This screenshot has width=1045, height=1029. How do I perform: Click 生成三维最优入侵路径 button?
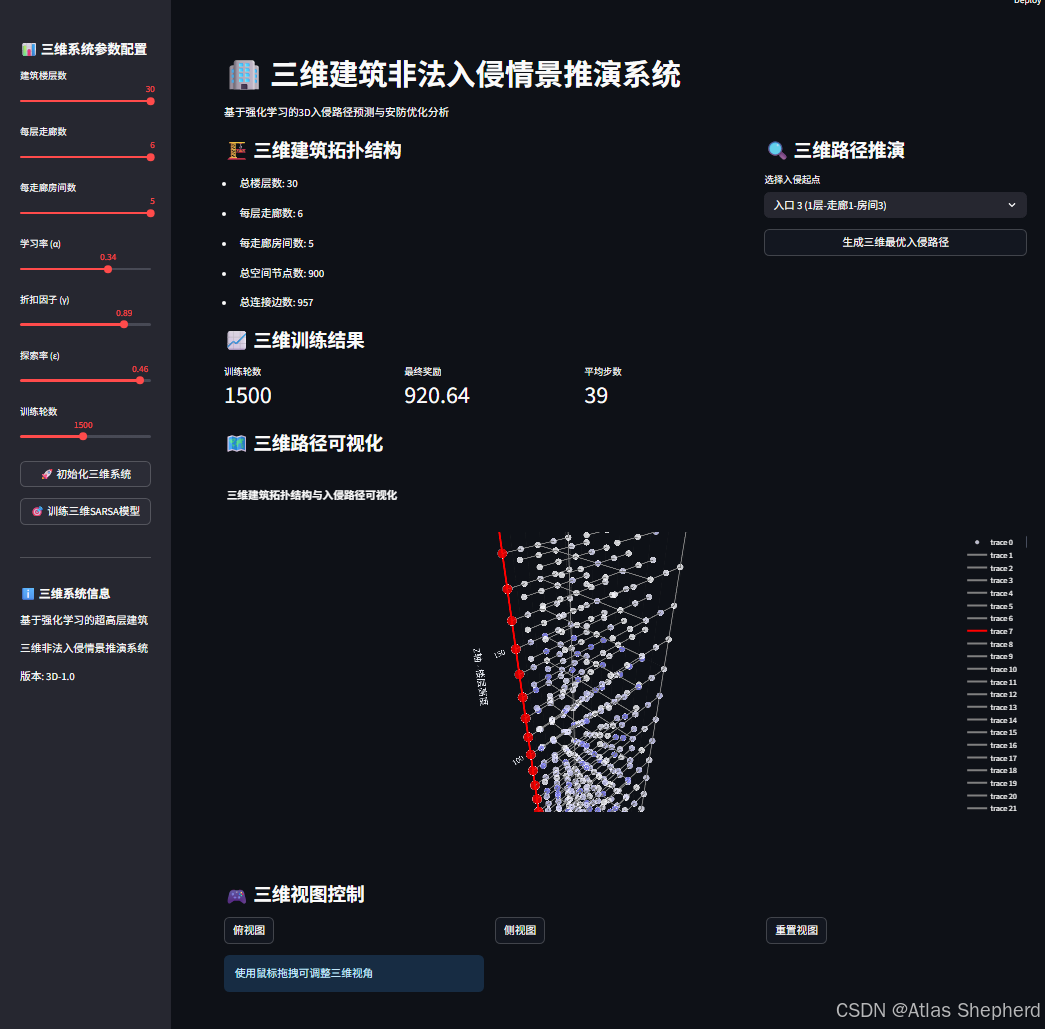click(x=894, y=243)
